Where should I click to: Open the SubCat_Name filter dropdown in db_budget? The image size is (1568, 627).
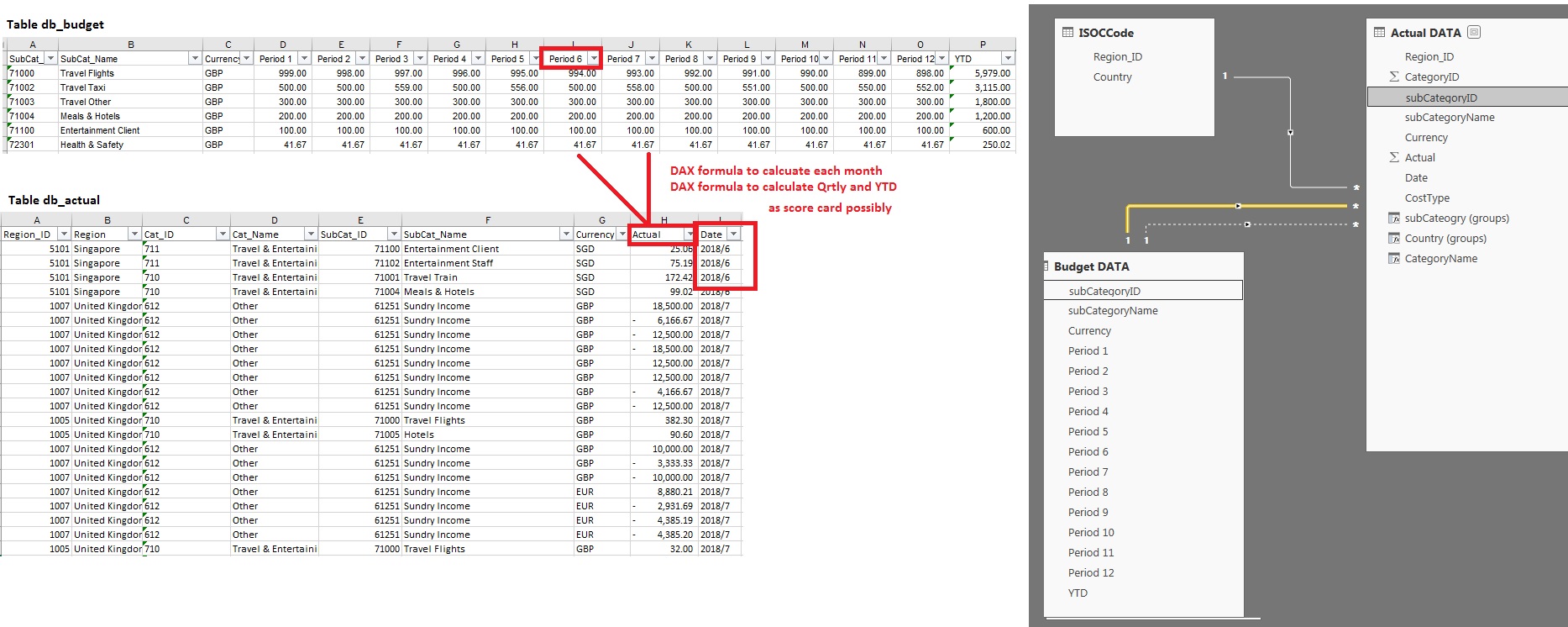195,59
